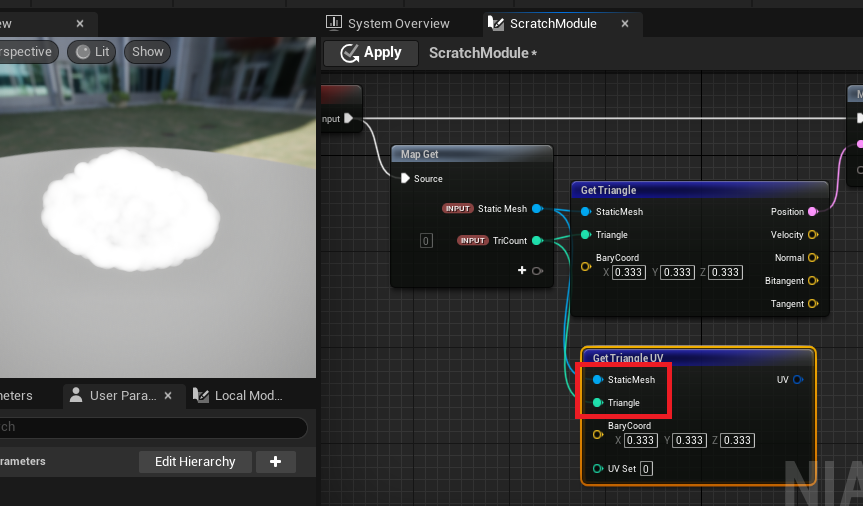
Task: Edit the UV Set value field
Action: point(646,469)
